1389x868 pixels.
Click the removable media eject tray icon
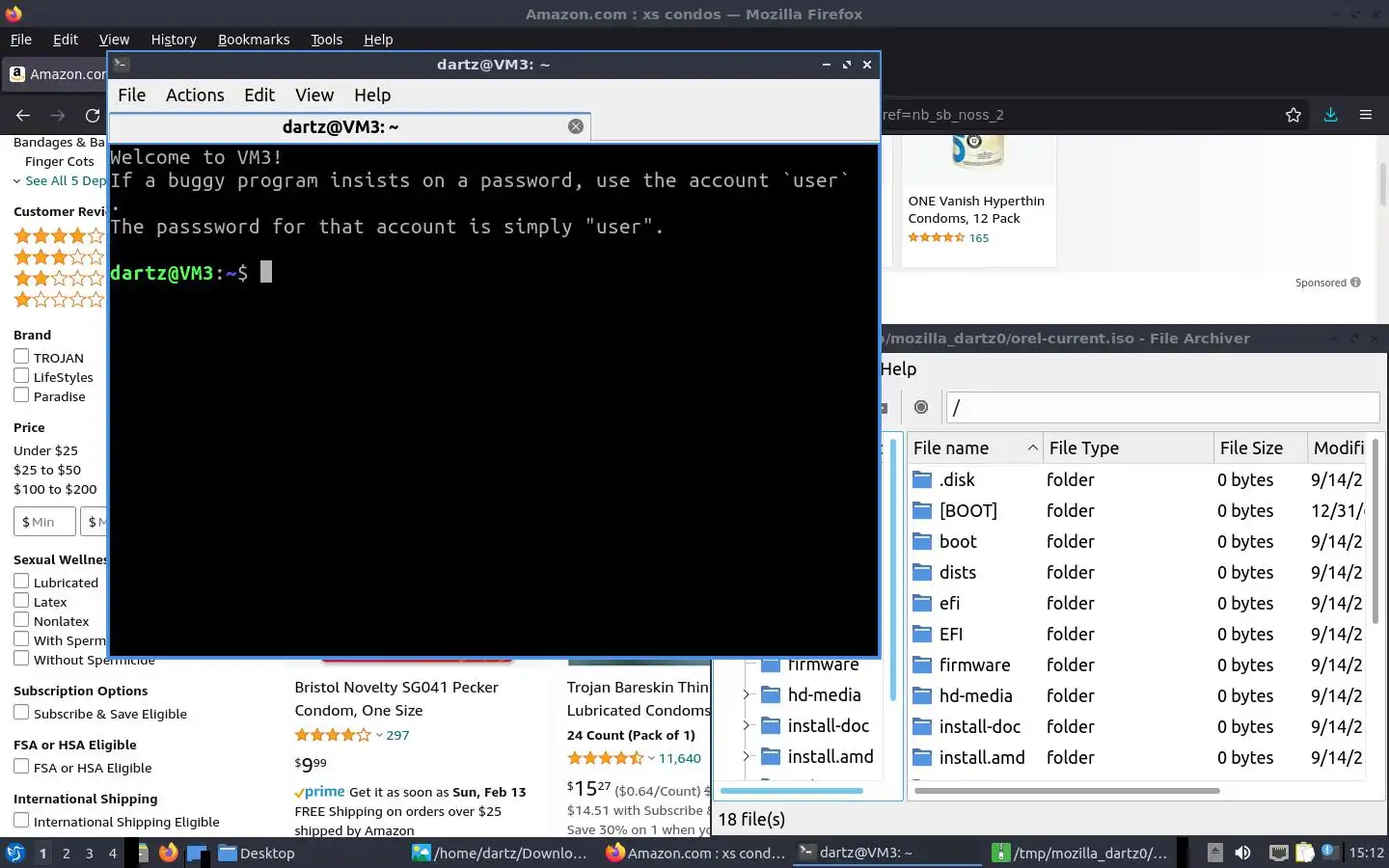(x=1215, y=853)
